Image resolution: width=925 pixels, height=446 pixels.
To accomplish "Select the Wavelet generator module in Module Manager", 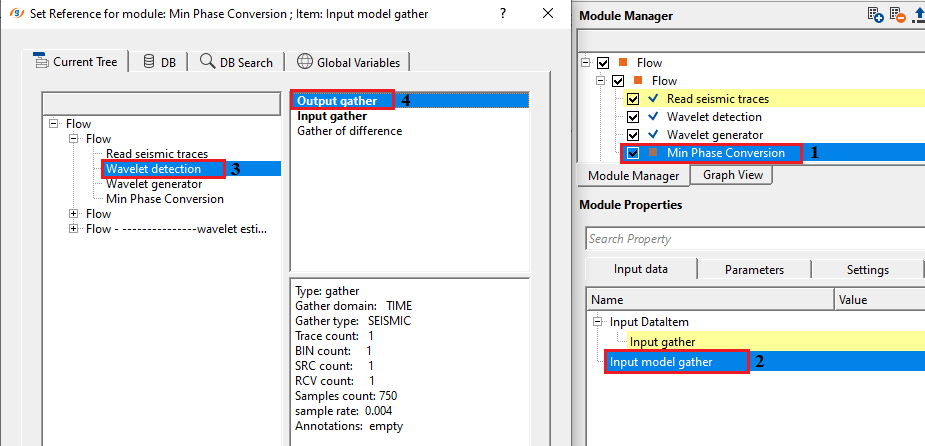I will (x=715, y=135).
